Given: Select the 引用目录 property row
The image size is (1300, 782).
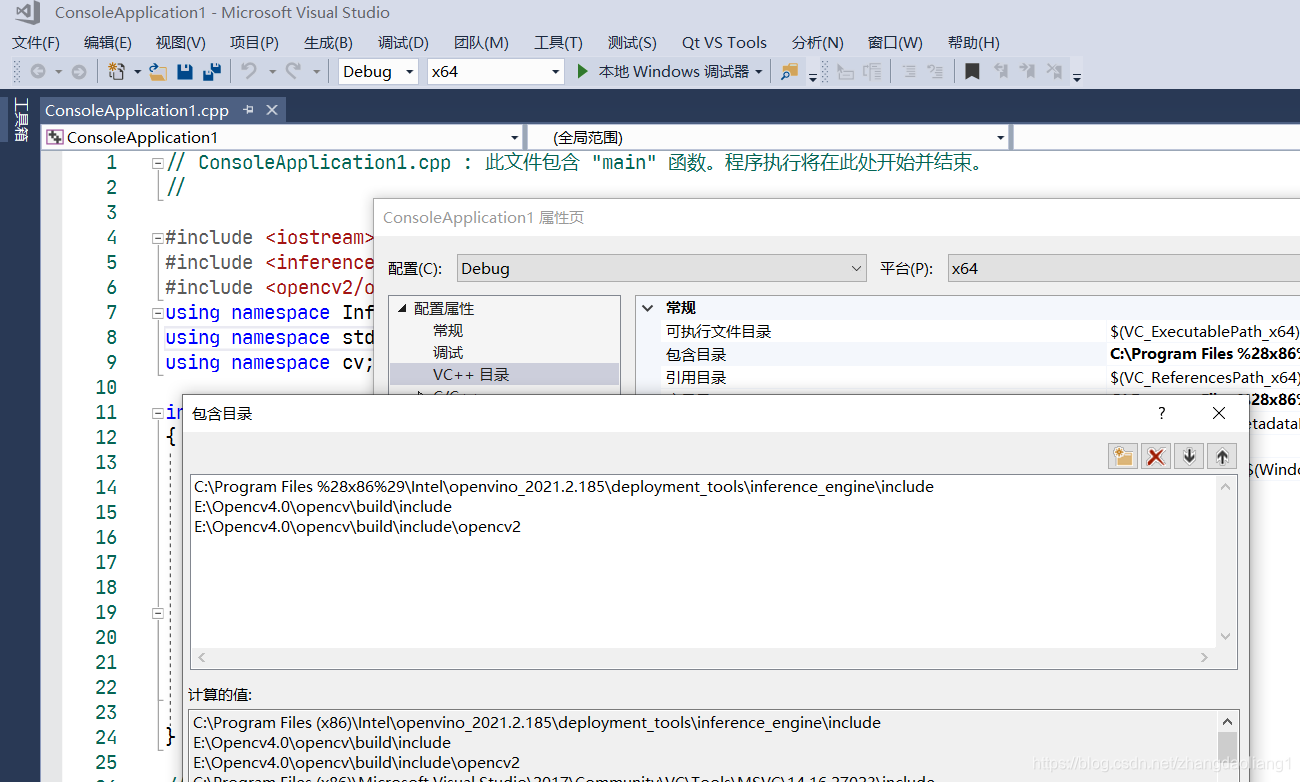Looking at the screenshot, I should tap(967, 377).
